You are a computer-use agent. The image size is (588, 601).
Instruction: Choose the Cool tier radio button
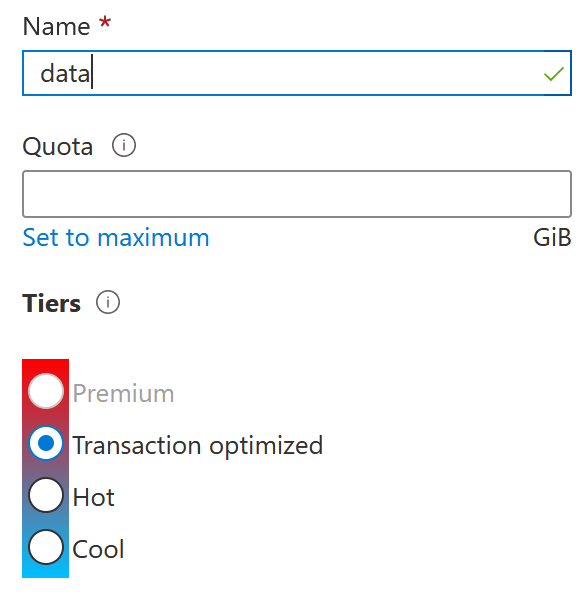pos(46,547)
